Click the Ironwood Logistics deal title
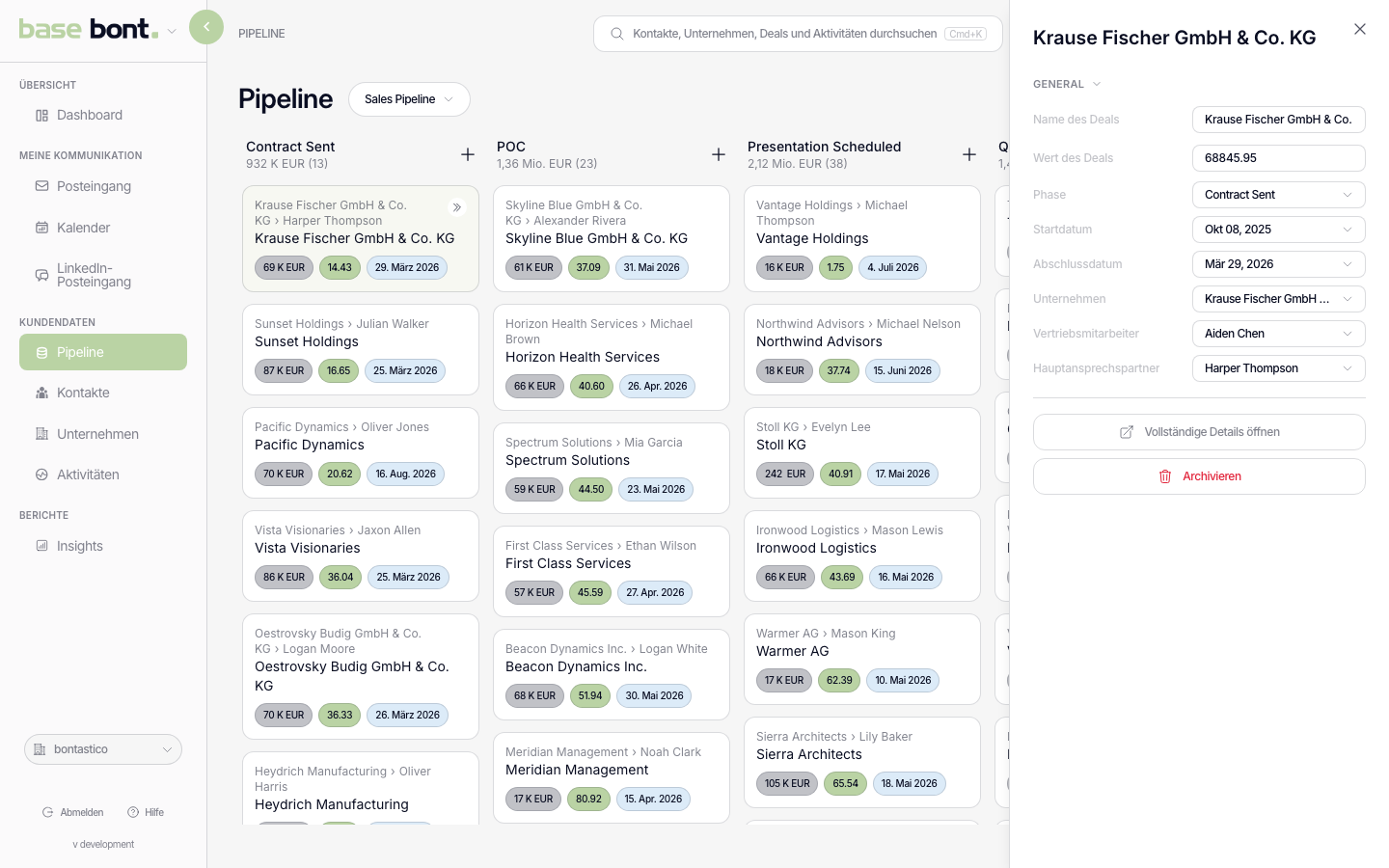 click(x=816, y=548)
